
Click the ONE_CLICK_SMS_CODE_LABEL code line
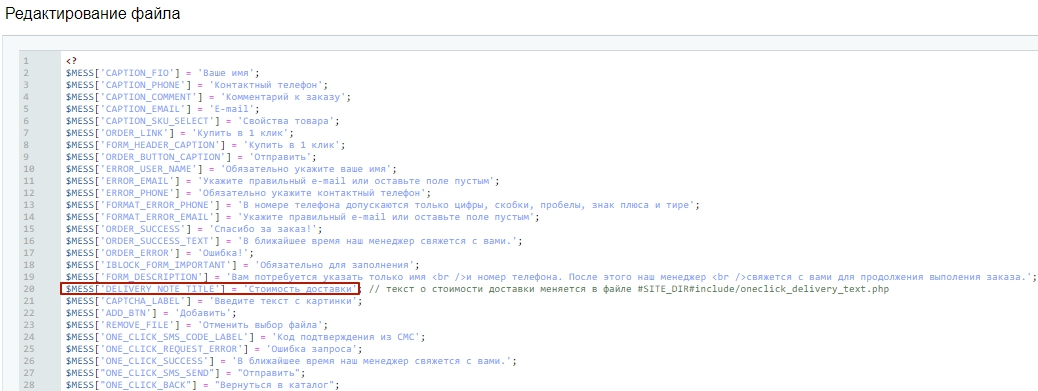click(246, 337)
